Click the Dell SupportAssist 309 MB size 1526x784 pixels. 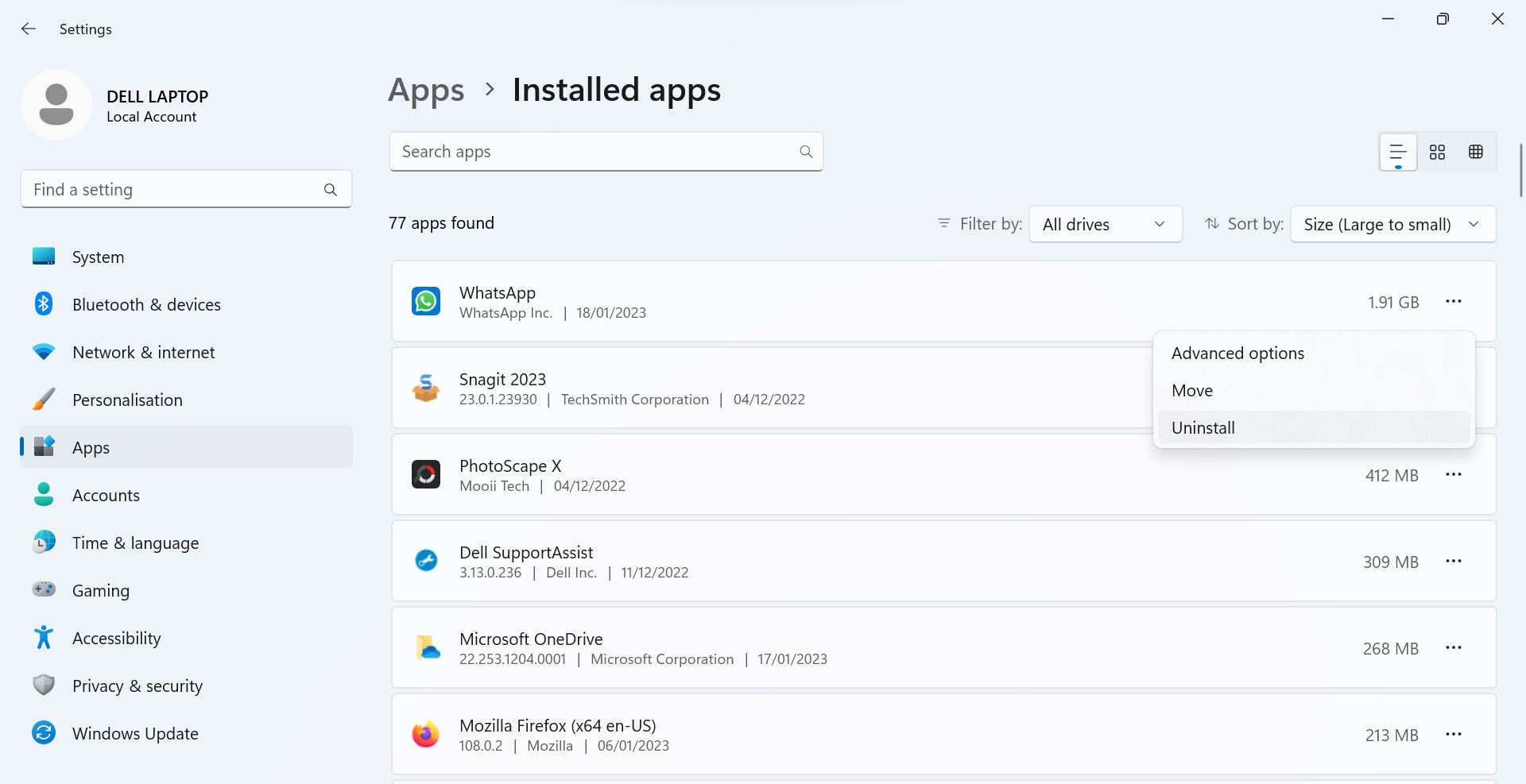[1391, 562]
